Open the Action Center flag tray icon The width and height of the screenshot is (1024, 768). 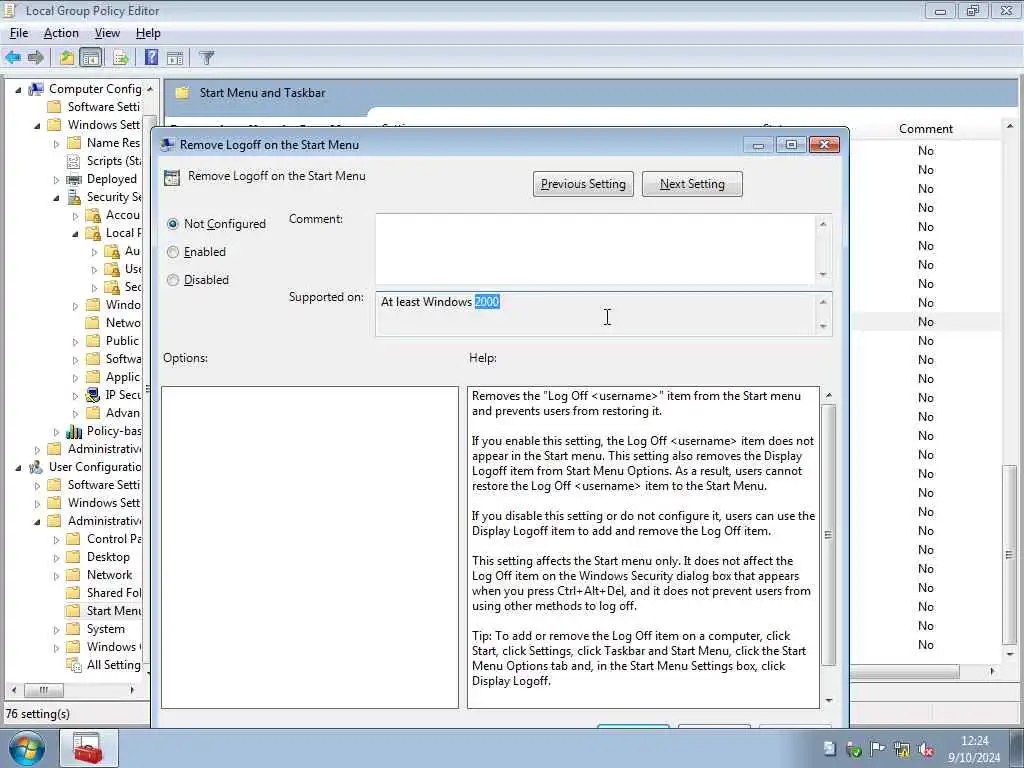click(878, 749)
